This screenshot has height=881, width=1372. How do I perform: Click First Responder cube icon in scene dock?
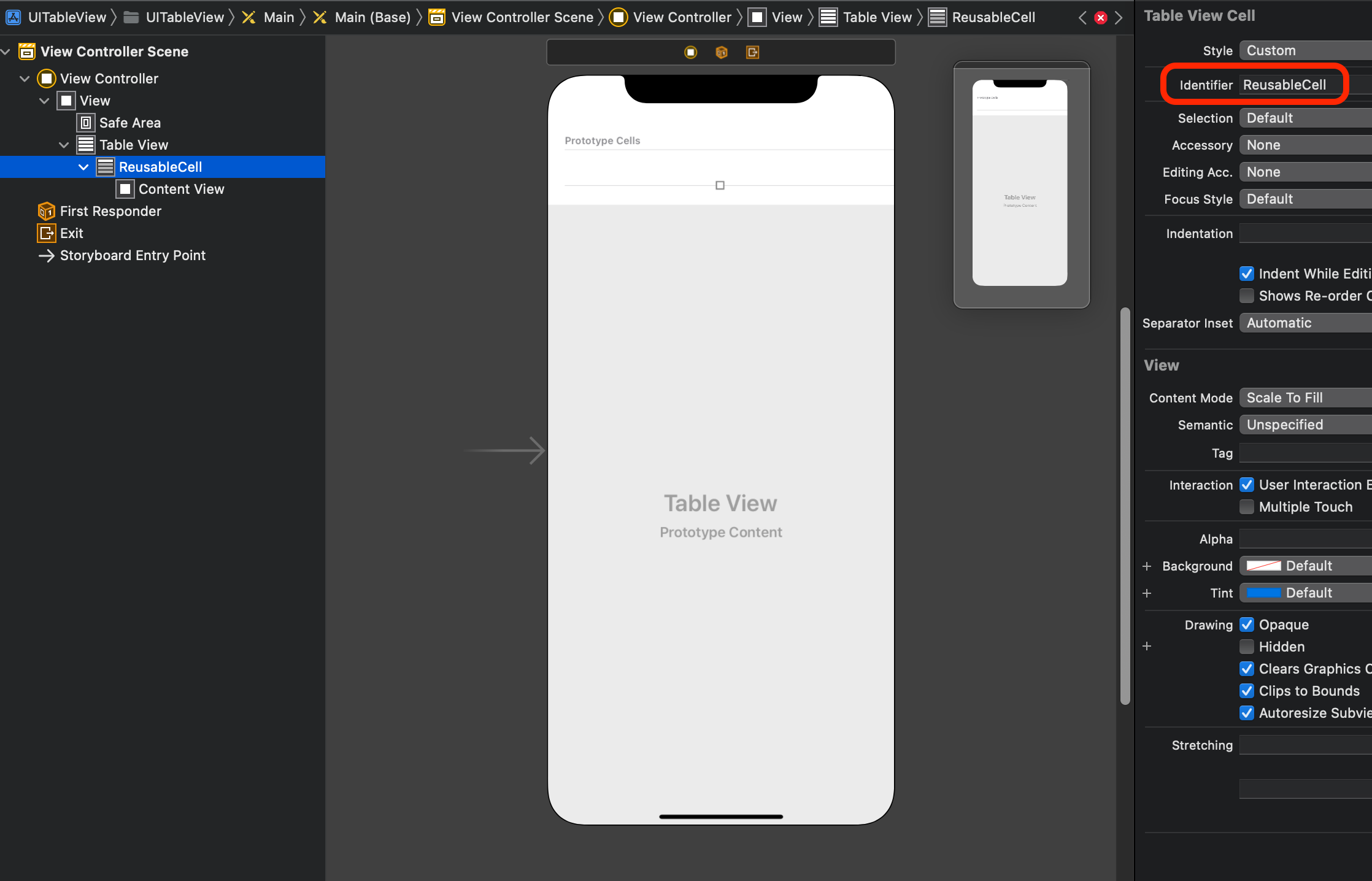(x=722, y=52)
